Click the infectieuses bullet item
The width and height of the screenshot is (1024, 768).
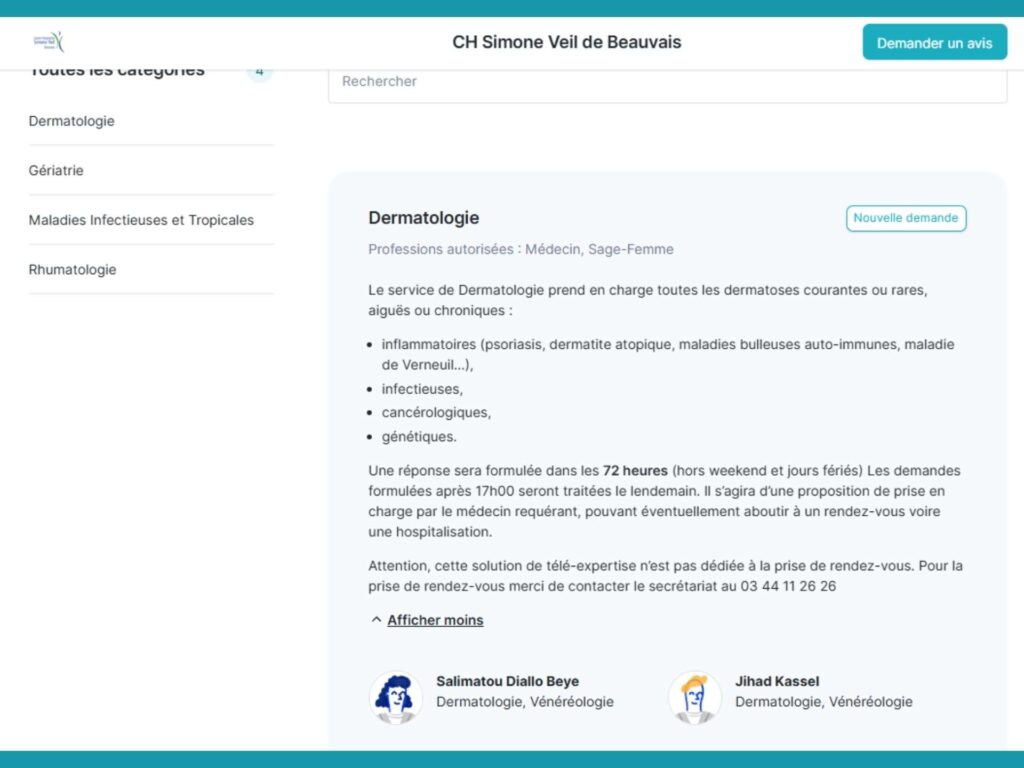[423, 389]
